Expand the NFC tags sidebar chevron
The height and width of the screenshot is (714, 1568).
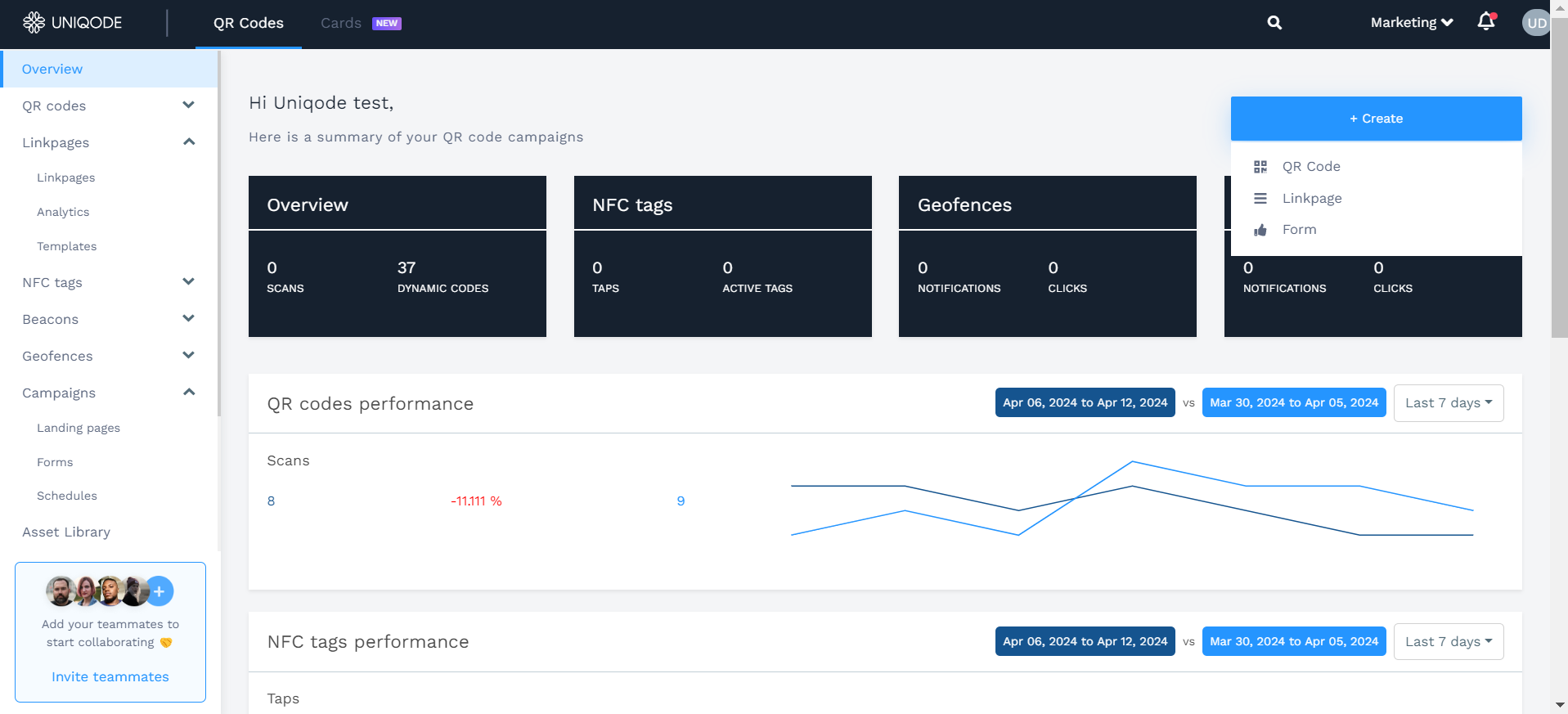(189, 281)
